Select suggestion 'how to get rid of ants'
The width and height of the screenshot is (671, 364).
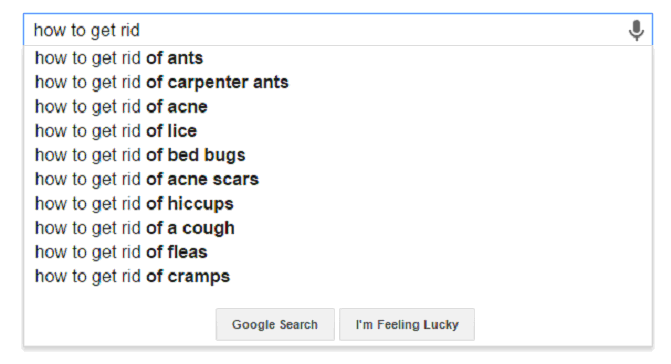coord(338,58)
